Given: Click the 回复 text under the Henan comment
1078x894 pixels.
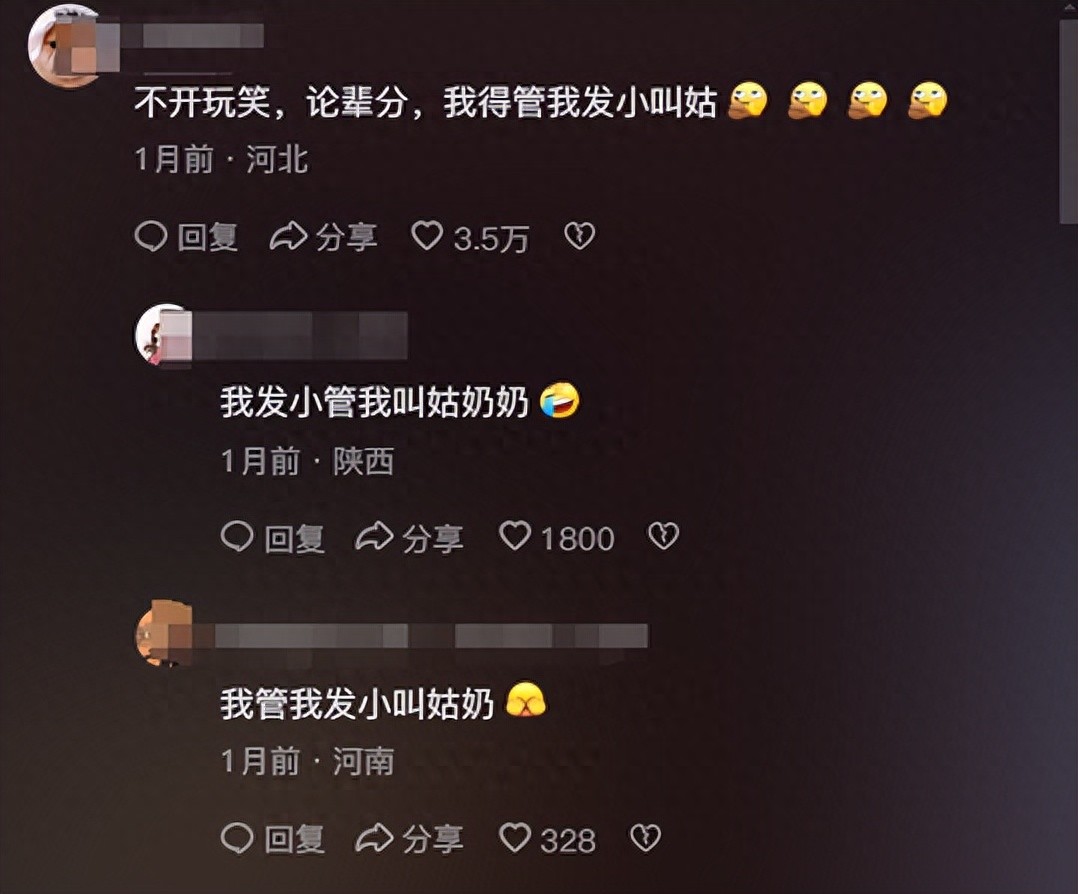Looking at the screenshot, I should pos(294,839).
